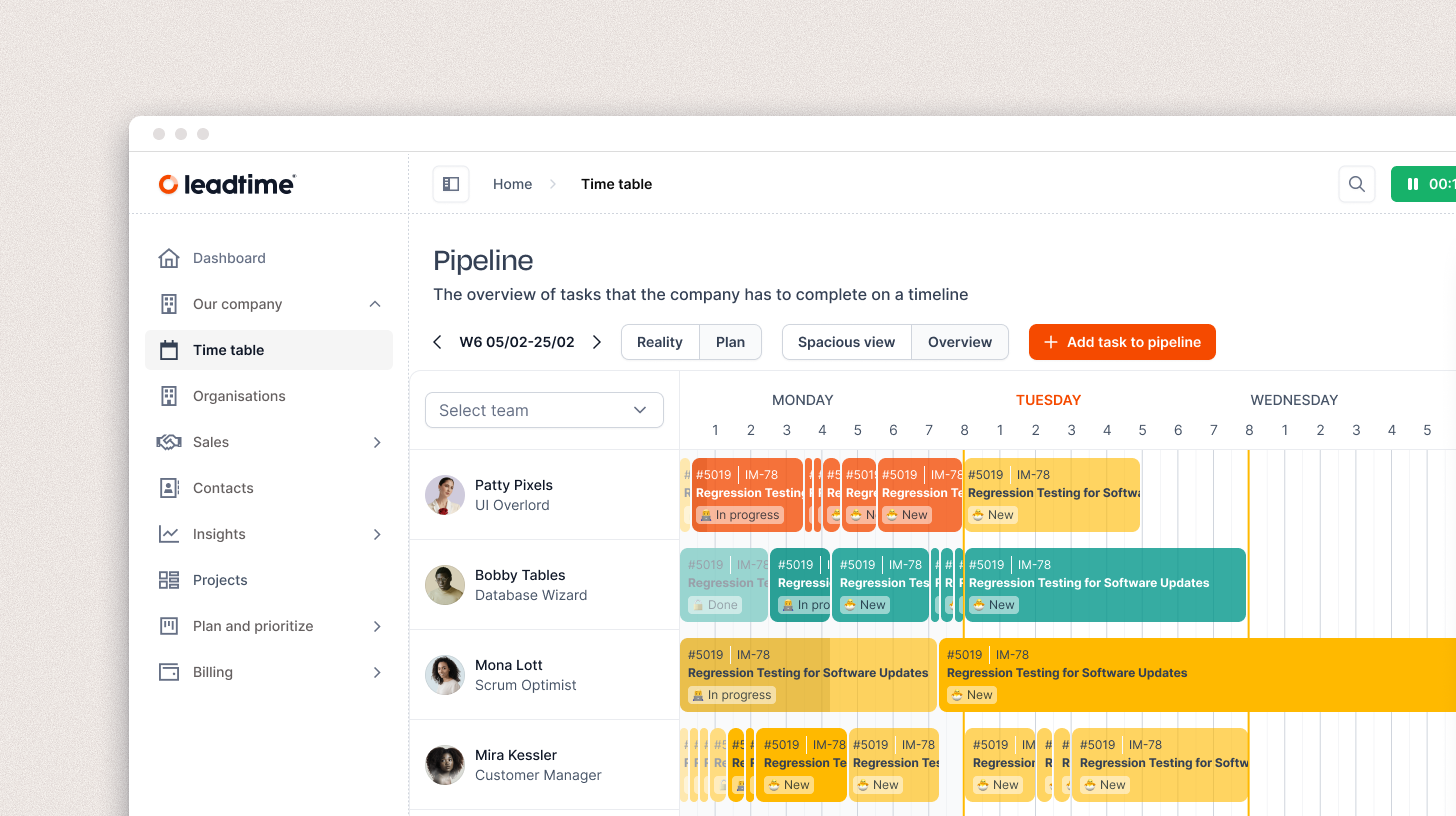This screenshot has width=1456, height=816.
Task: Switch timeline to Reality mode
Action: (660, 342)
